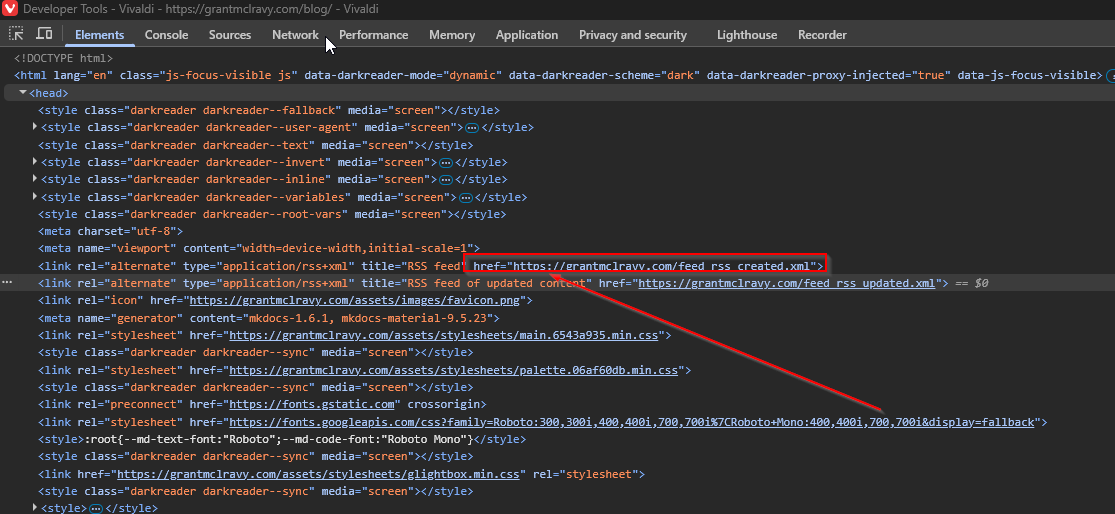The width and height of the screenshot is (1115, 514).
Task: Click ellipsis badge in darkreader--invert style
Action: pyautogui.click(x=446, y=162)
